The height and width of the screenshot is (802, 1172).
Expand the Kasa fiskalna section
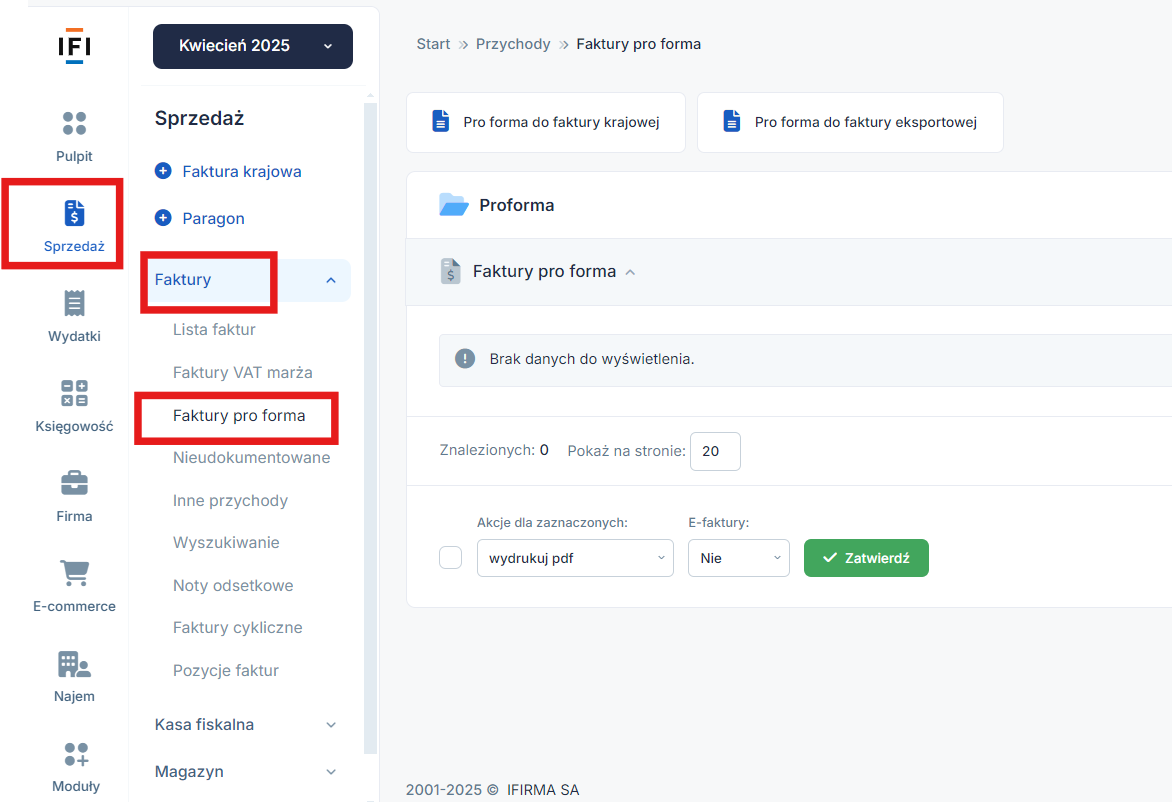click(x=246, y=724)
